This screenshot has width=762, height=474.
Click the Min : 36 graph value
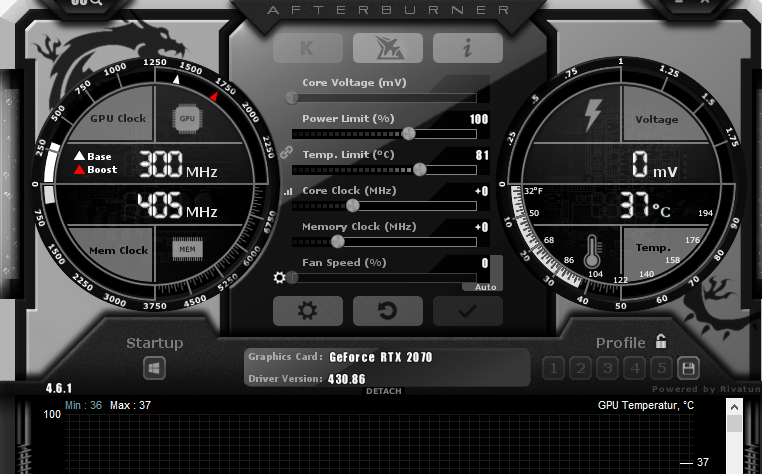[x=84, y=405]
